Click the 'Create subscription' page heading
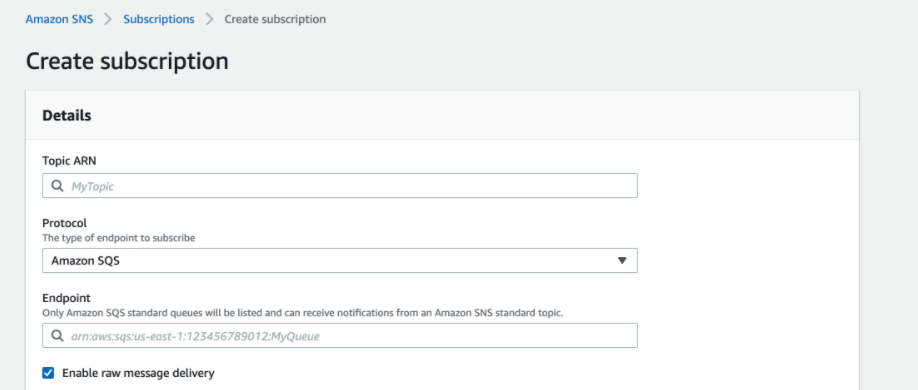This screenshot has height=390, width=918. [x=127, y=61]
